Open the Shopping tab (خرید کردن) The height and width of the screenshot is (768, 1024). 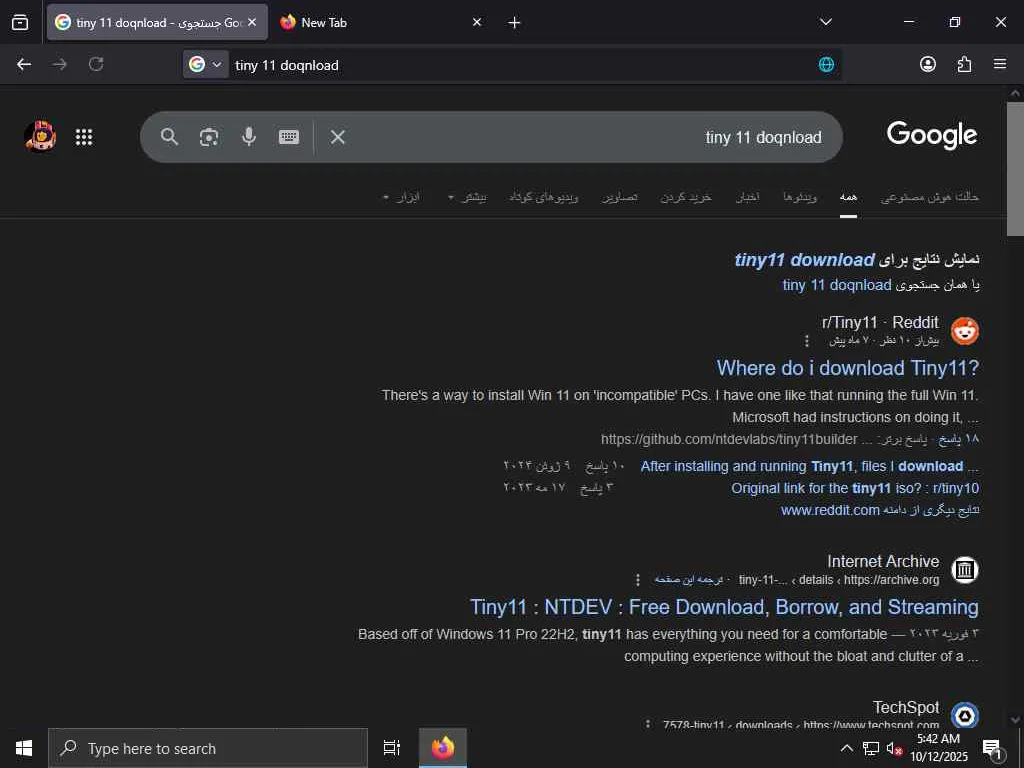[x=686, y=197]
